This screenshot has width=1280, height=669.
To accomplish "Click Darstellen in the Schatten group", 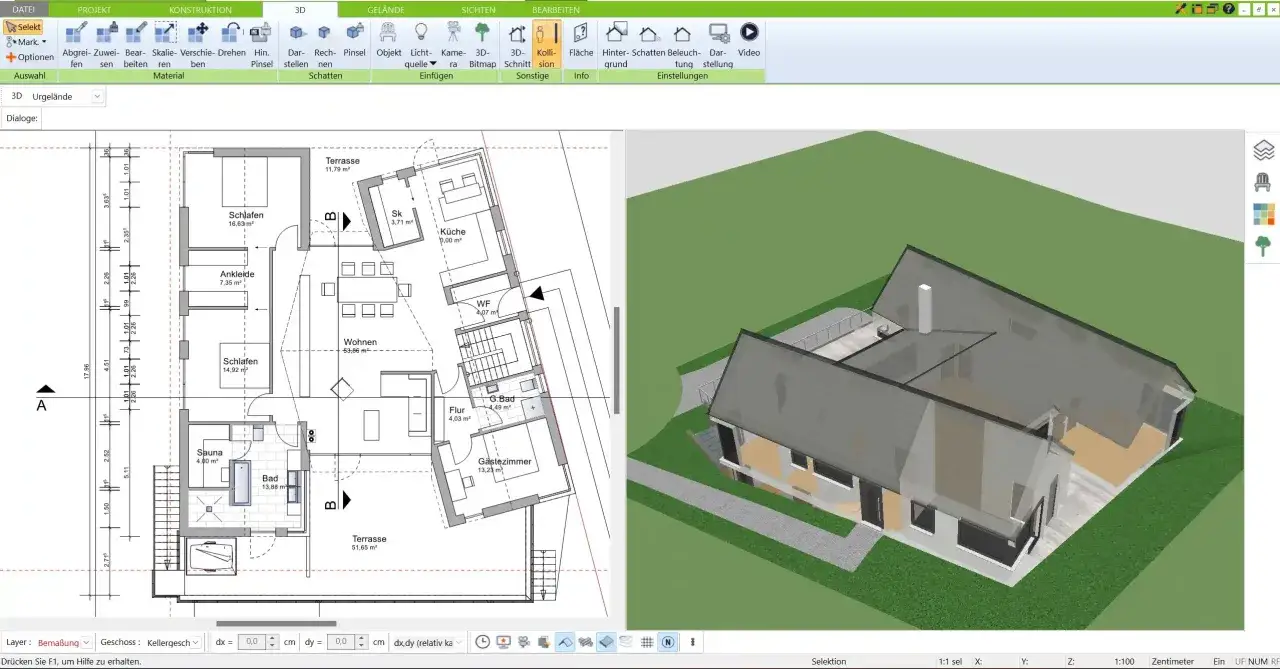I will (296, 44).
